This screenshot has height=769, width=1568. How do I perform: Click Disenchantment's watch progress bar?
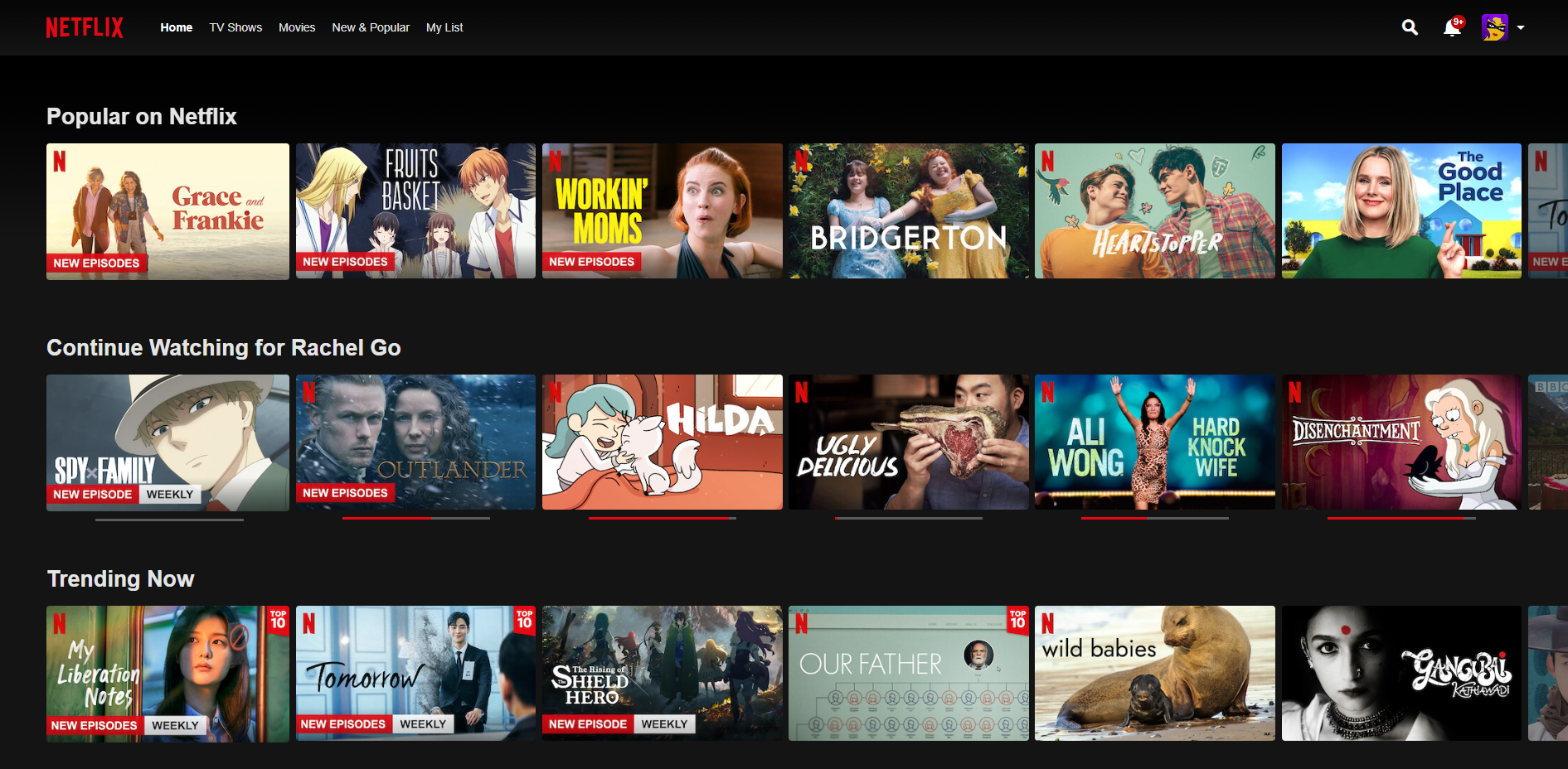(x=1401, y=518)
